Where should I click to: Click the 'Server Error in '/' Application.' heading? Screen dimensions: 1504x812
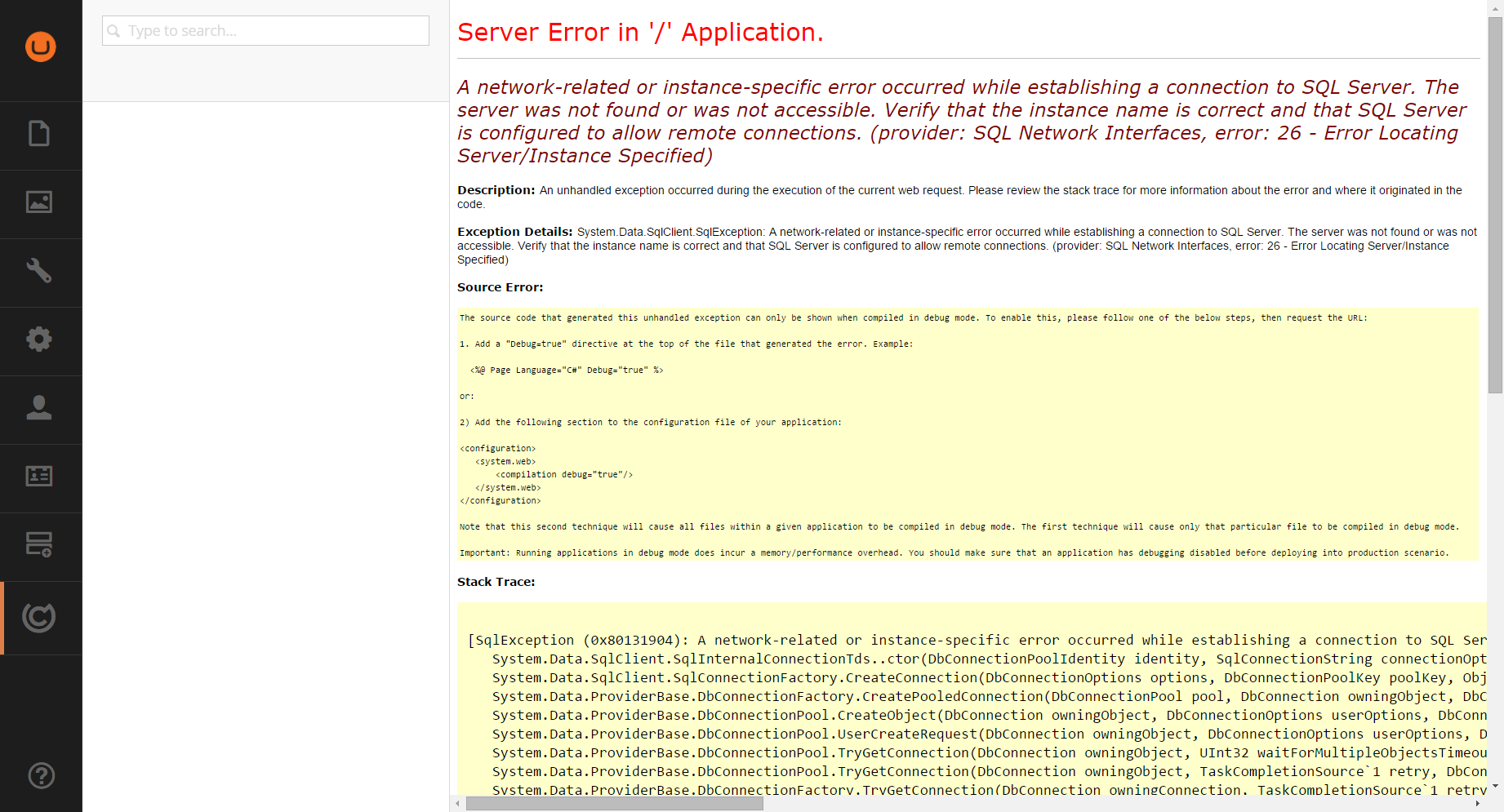pyautogui.click(x=640, y=33)
